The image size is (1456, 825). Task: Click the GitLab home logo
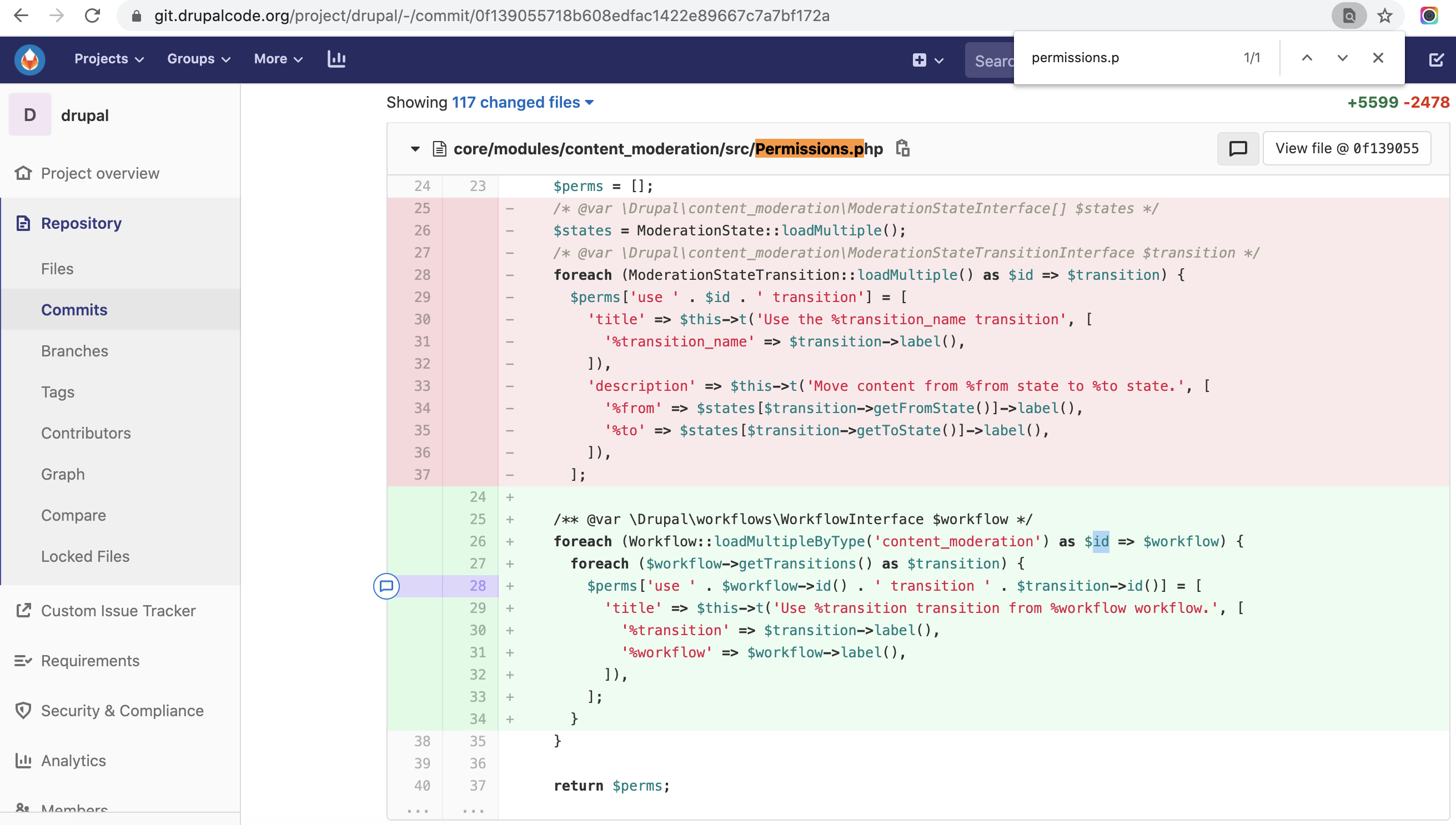[x=28, y=59]
